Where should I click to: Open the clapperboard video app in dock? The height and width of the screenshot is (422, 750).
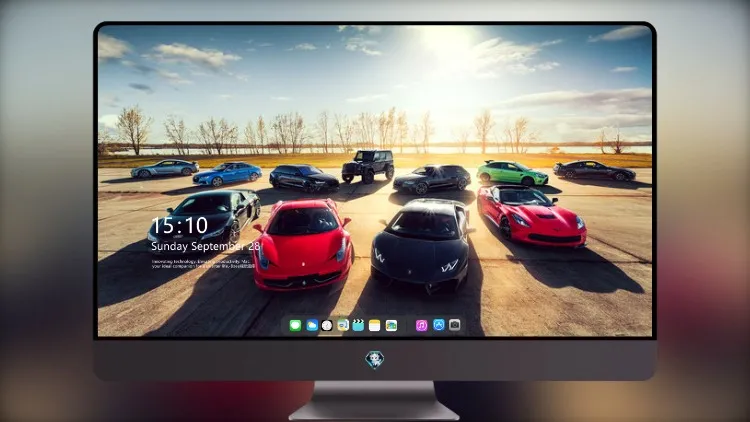358,325
